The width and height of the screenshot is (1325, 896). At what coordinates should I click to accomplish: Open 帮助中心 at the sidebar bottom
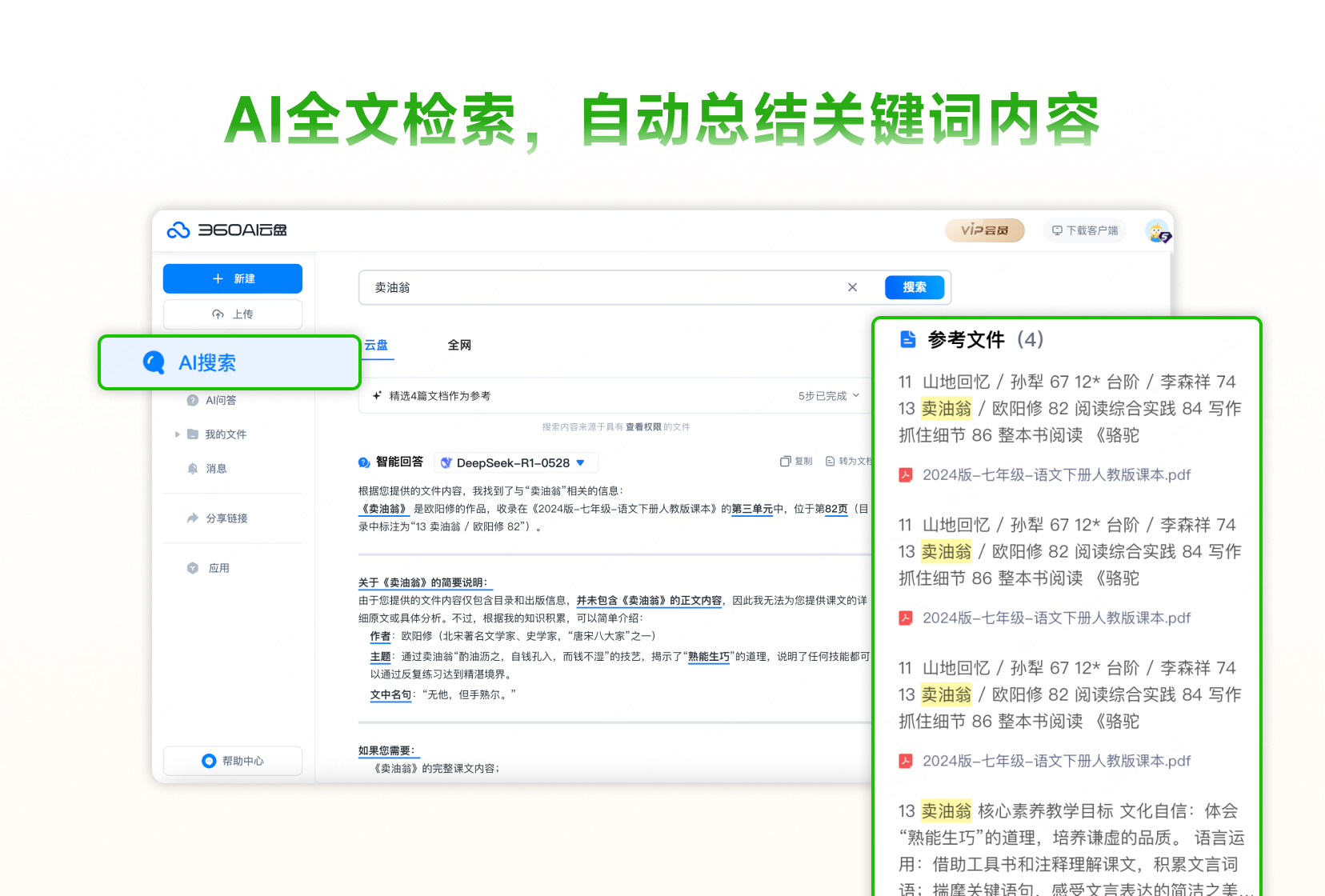click(233, 761)
